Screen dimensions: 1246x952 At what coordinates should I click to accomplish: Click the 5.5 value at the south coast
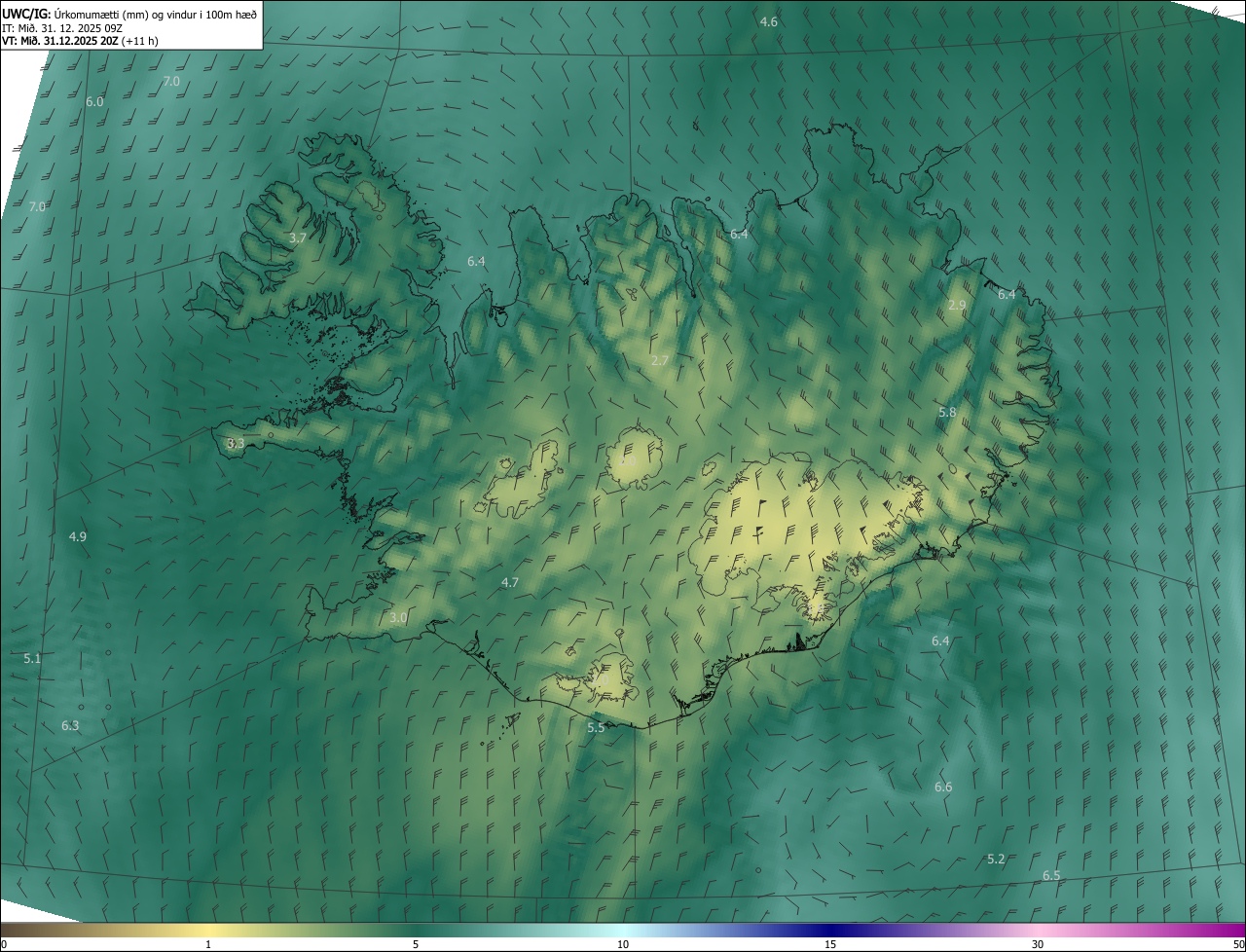click(x=596, y=727)
